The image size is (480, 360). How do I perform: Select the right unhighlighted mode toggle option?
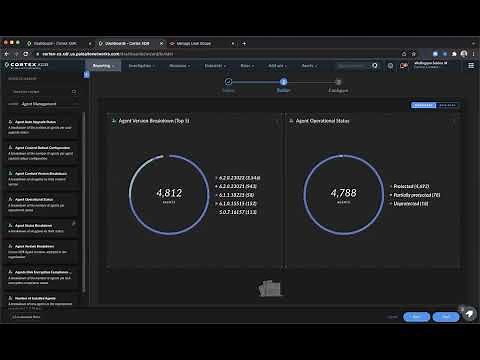coord(447,105)
